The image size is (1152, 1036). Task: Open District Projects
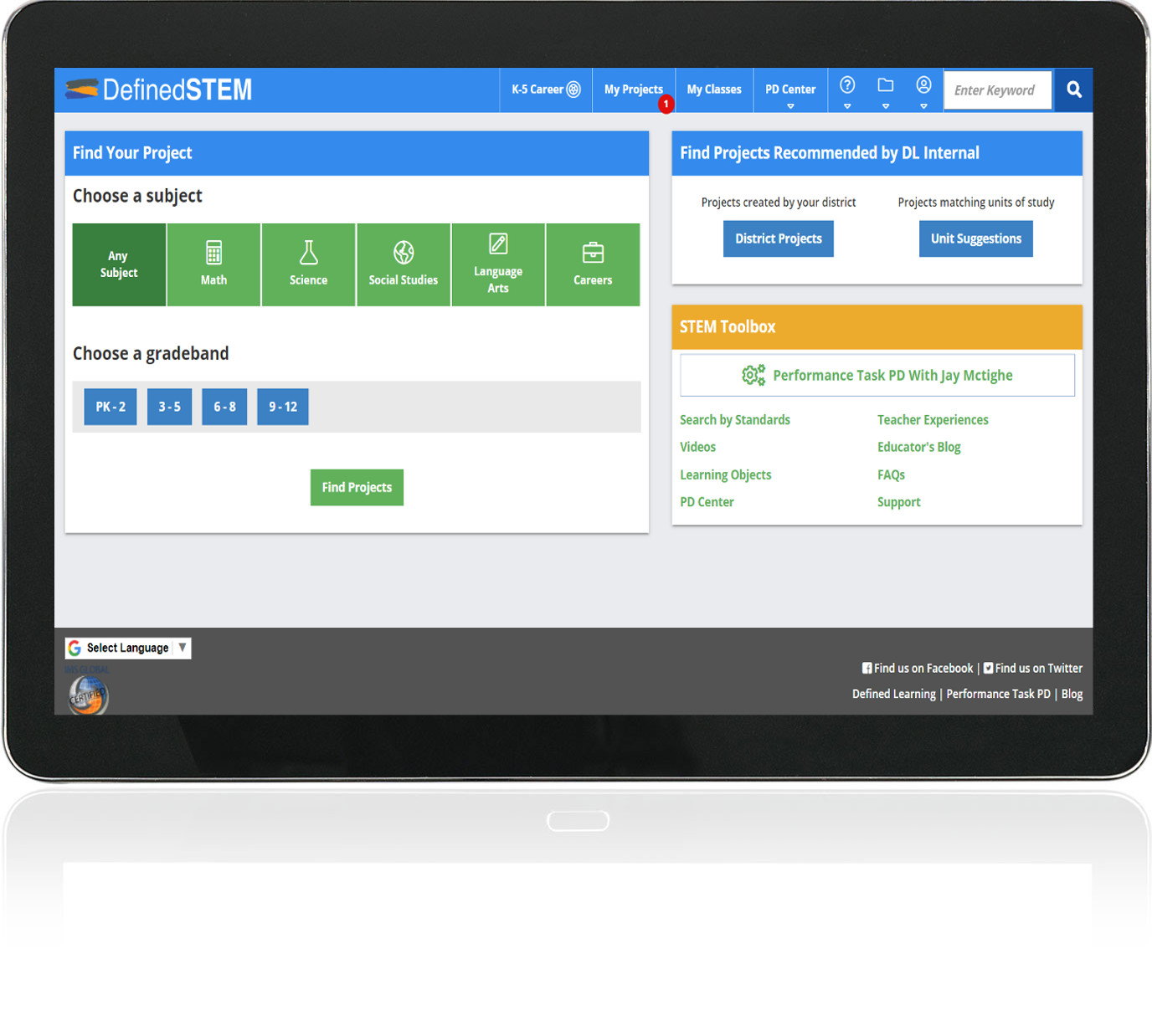click(779, 238)
